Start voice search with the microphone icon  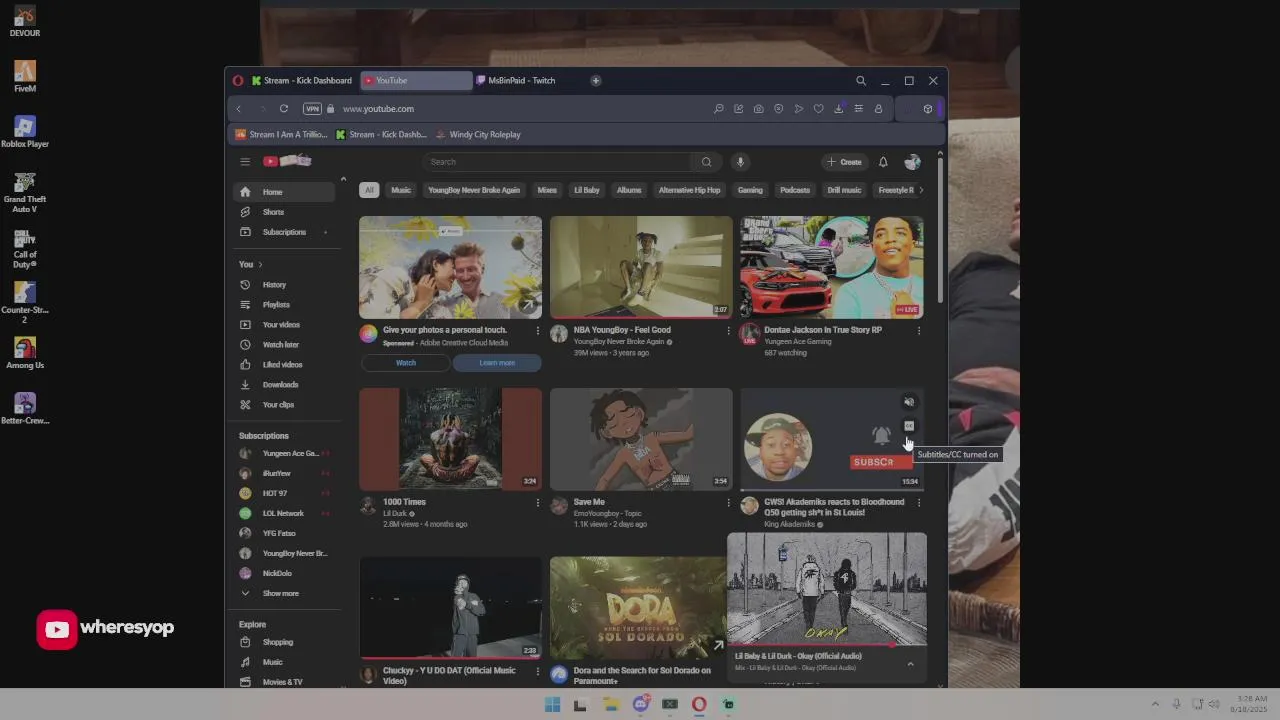tap(740, 162)
